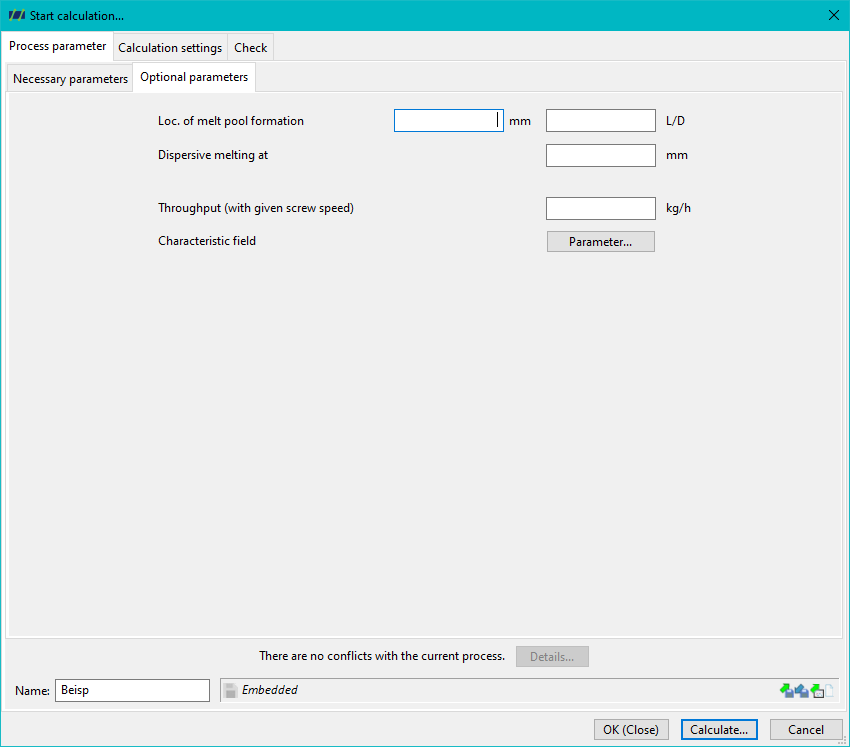Click the import from file icon (blue arrow with disk)

coord(802,691)
